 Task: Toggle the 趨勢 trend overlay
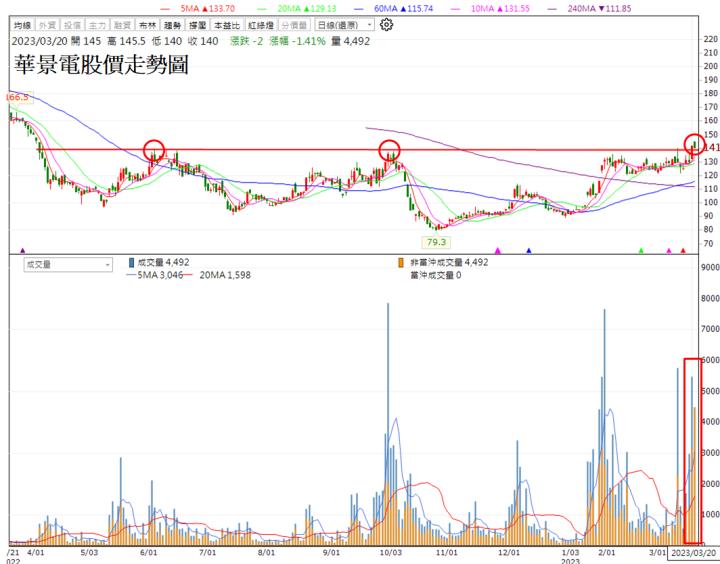tap(173, 25)
